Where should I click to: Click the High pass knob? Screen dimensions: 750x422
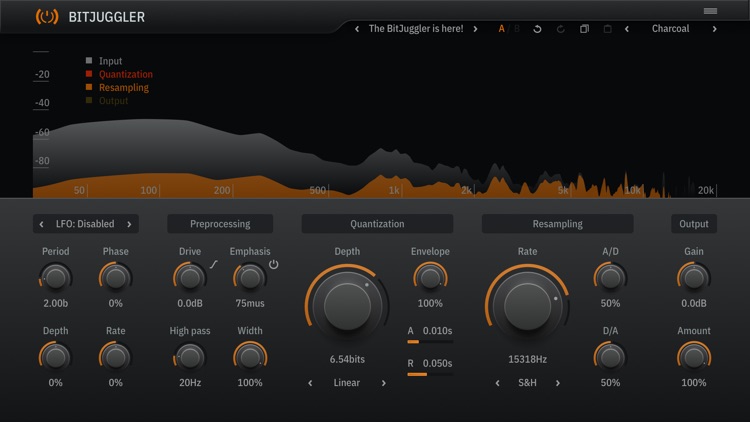[x=190, y=357]
